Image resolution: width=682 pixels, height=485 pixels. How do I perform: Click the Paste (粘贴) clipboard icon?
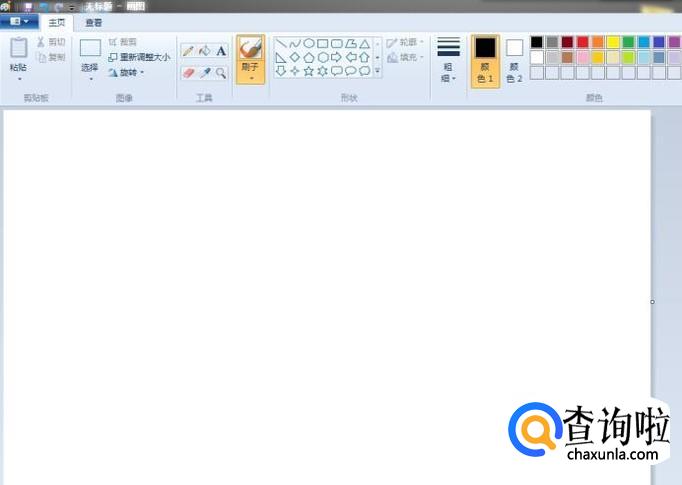coord(18,48)
